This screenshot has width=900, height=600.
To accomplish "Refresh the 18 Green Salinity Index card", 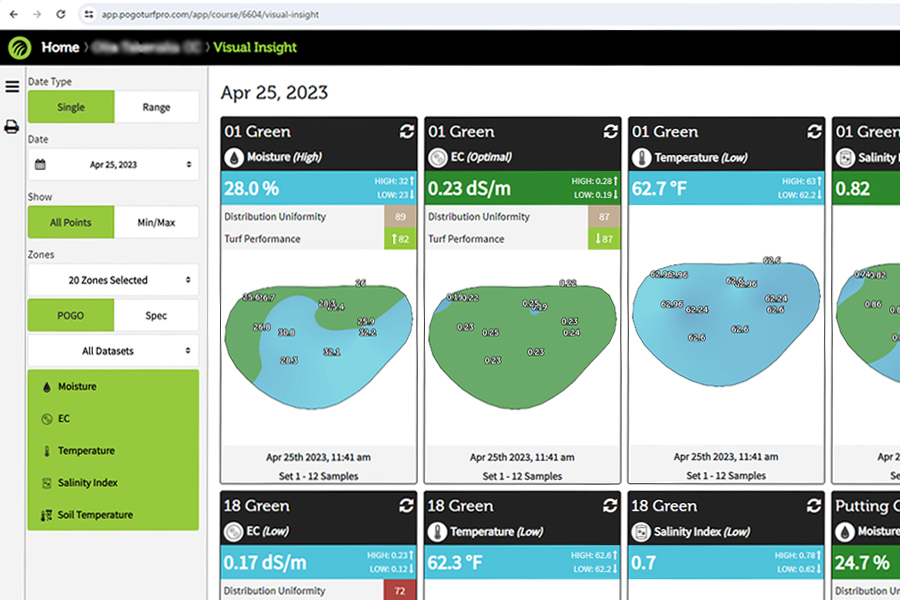I will (815, 506).
